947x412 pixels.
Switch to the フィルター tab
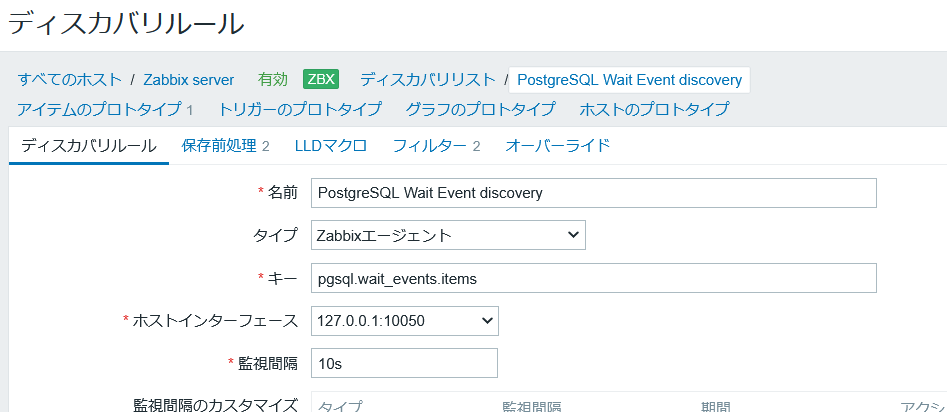point(429,146)
